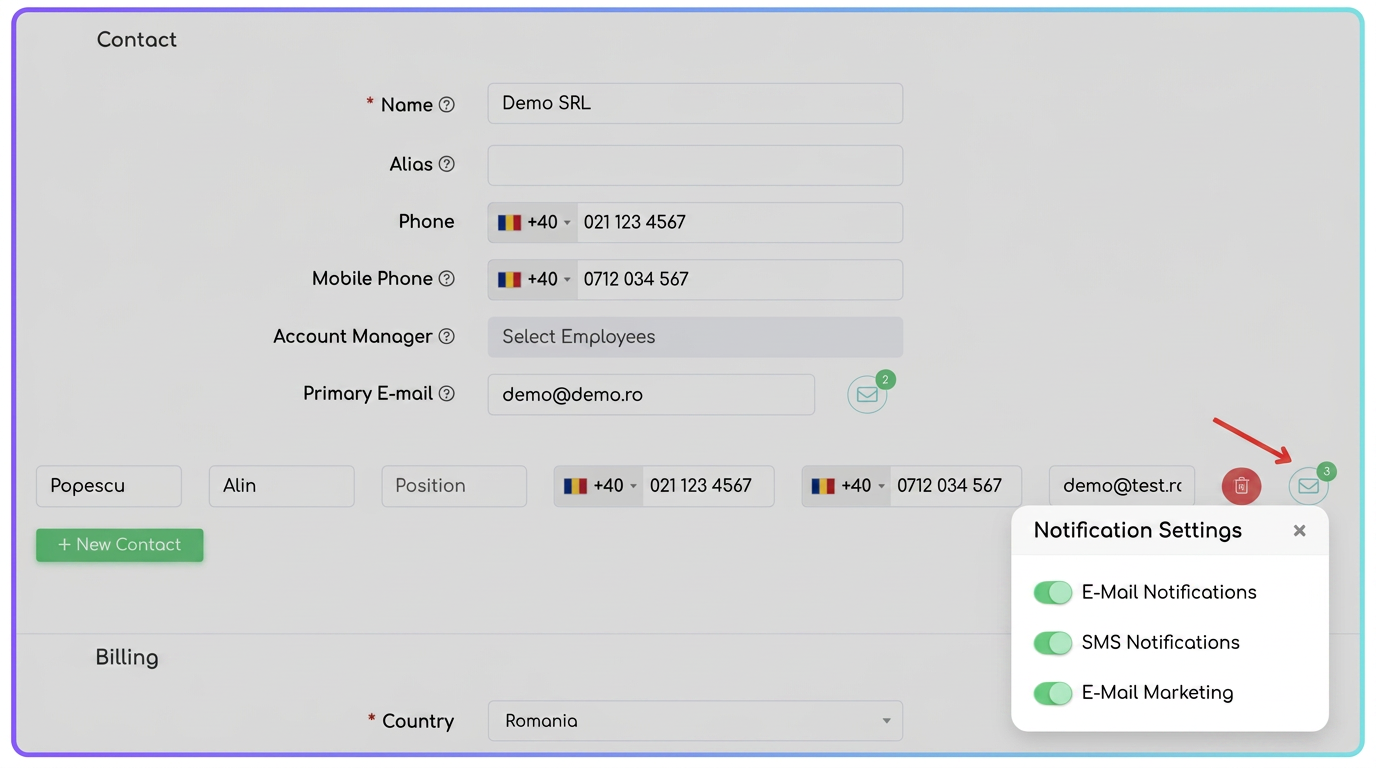
Task: Disable SMS Notifications switch
Action: [1053, 642]
